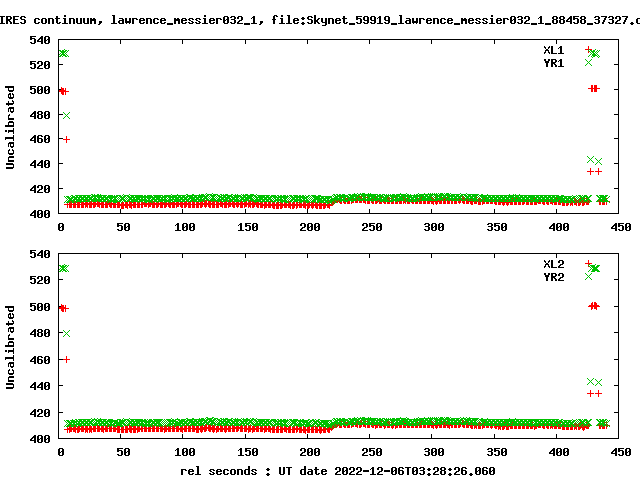Image resolution: width=640 pixels, height=480 pixels.
Task: Click the XL1 legend label
Action: pos(553,50)
